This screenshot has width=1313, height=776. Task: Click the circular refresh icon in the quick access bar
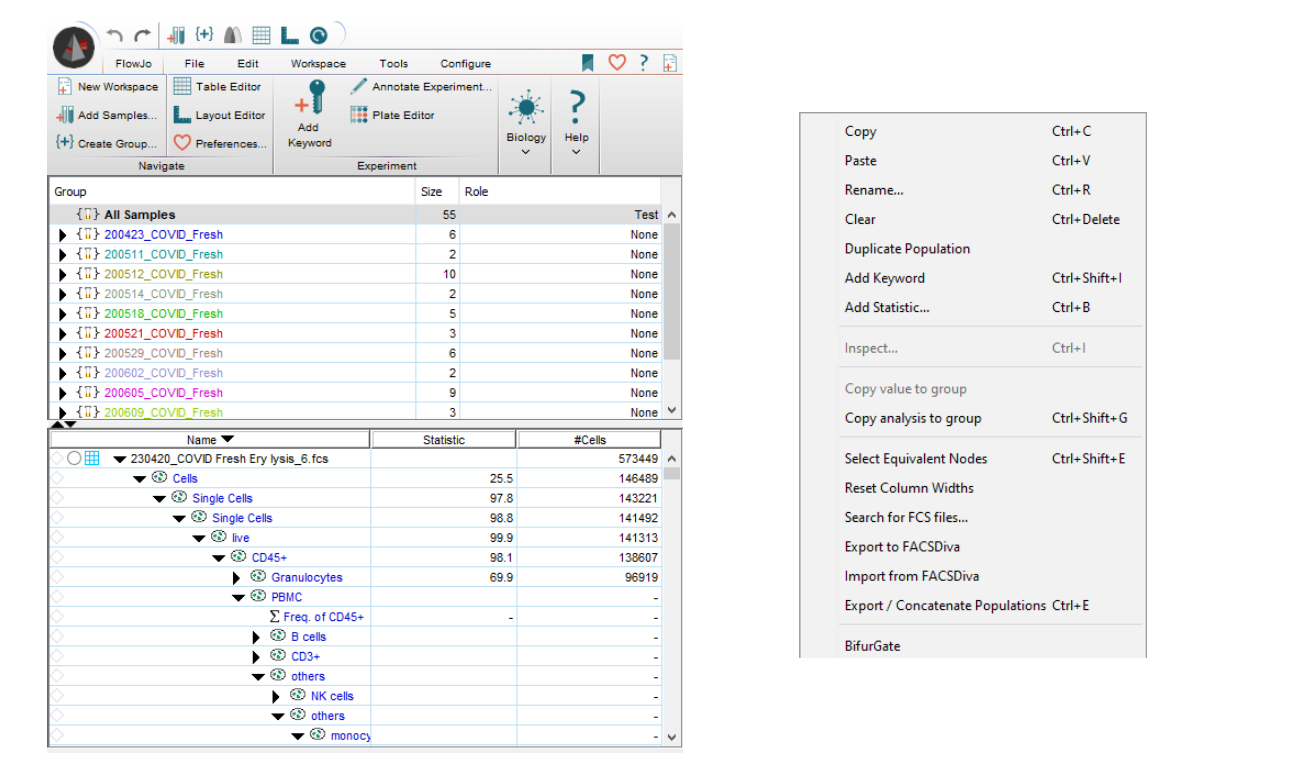coord(319,36)
